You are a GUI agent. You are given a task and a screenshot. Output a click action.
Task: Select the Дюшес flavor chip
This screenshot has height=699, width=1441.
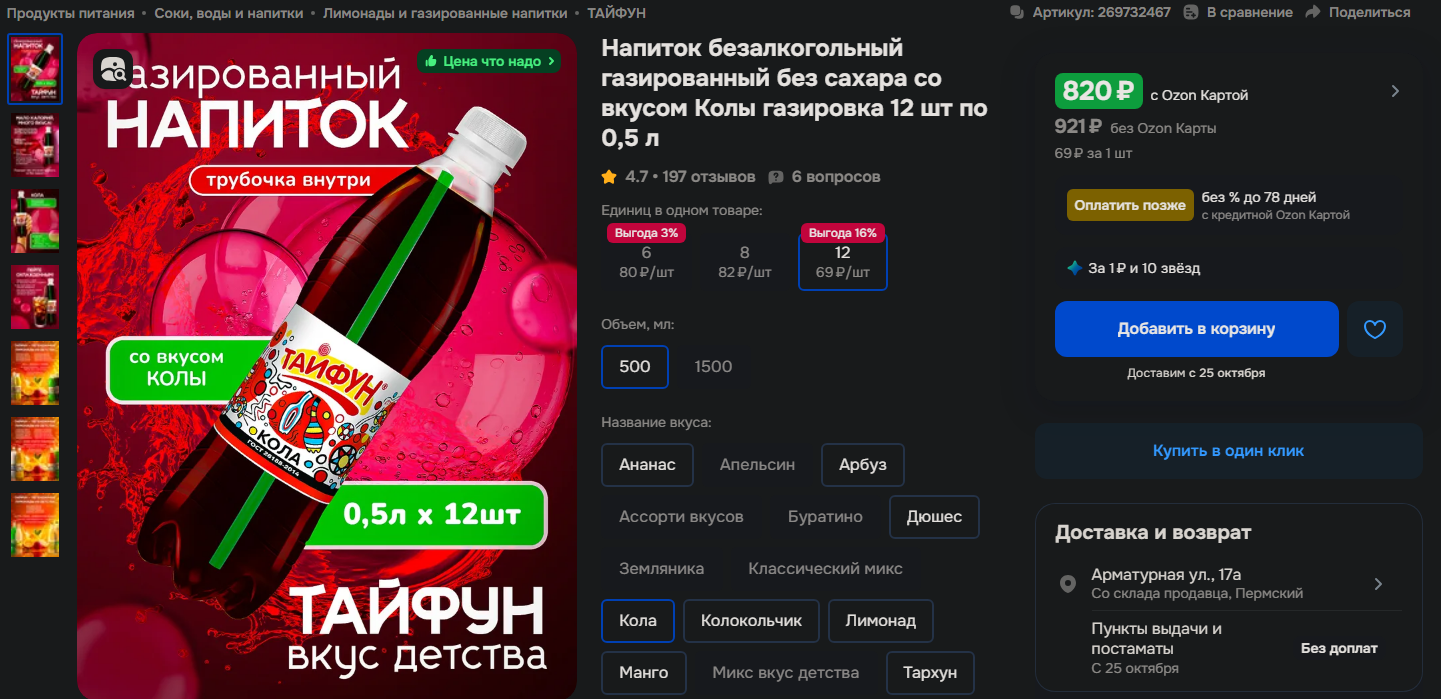coord(934,517)
